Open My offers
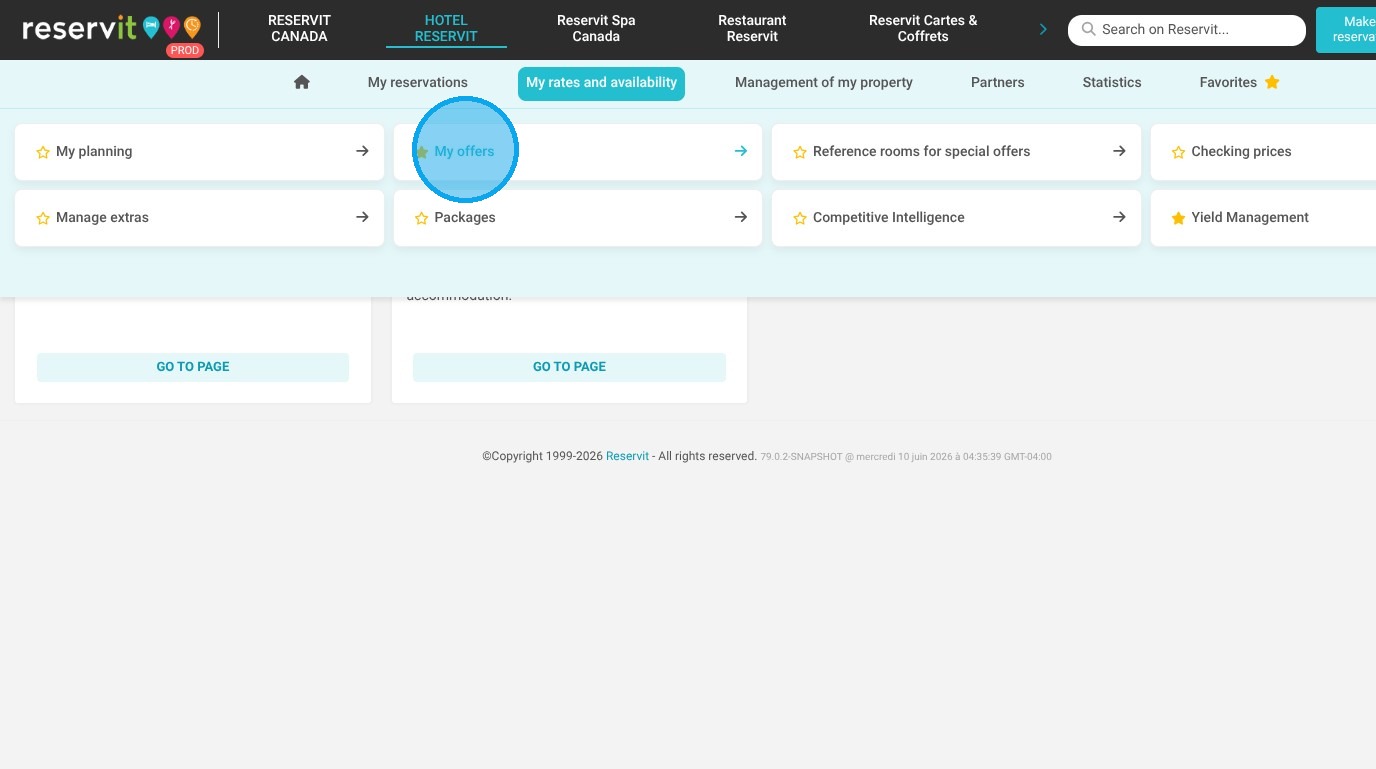 tap(578, 152)
